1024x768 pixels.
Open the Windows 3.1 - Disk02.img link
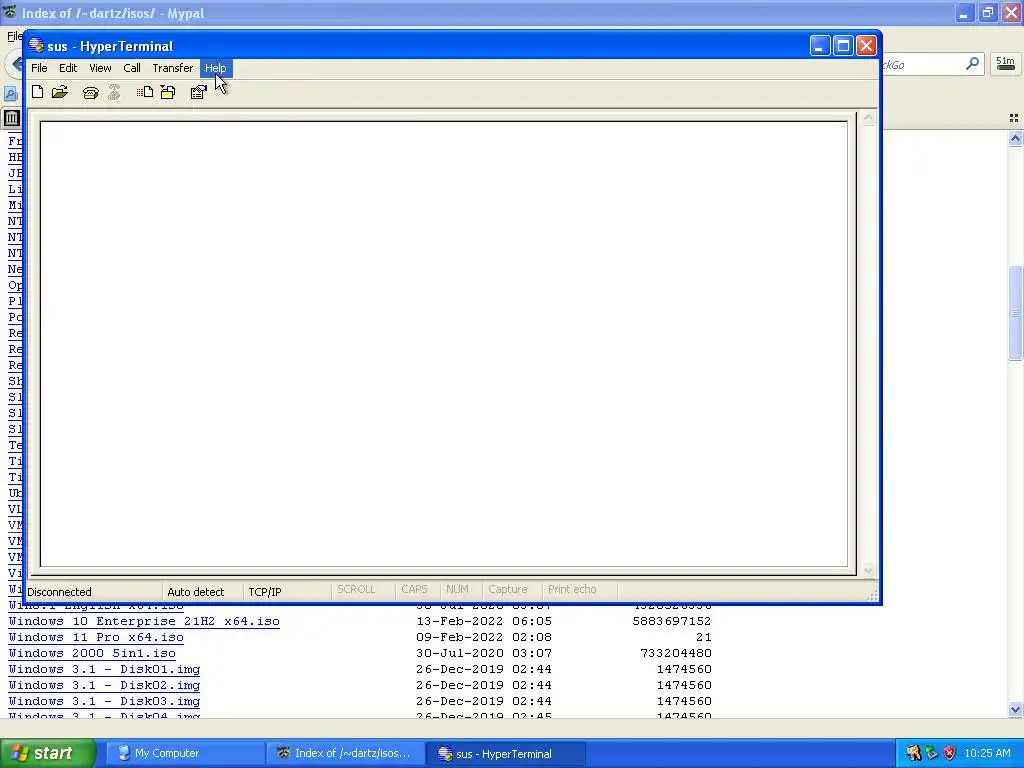coord(104,685)
